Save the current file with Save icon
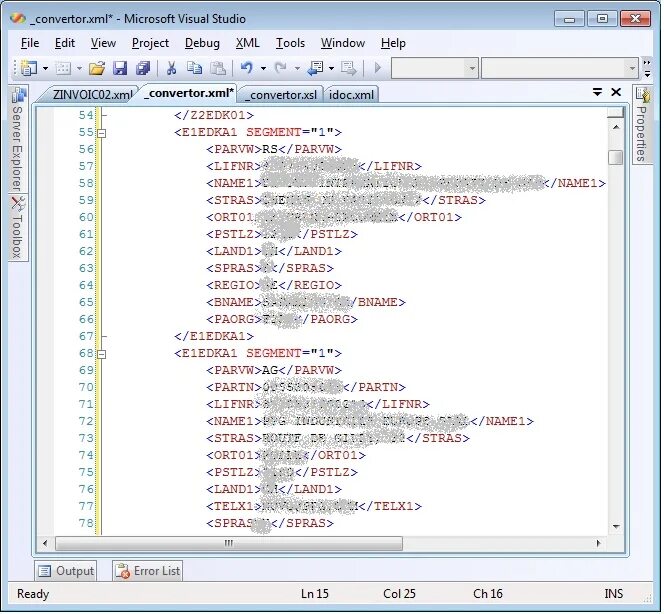 point(120,68)
